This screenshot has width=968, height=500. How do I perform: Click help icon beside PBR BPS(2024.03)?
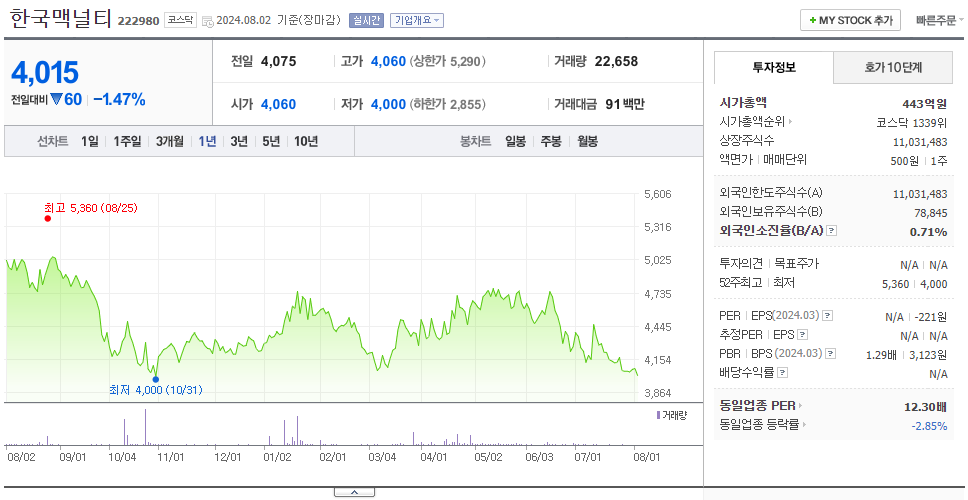[831, 354]
